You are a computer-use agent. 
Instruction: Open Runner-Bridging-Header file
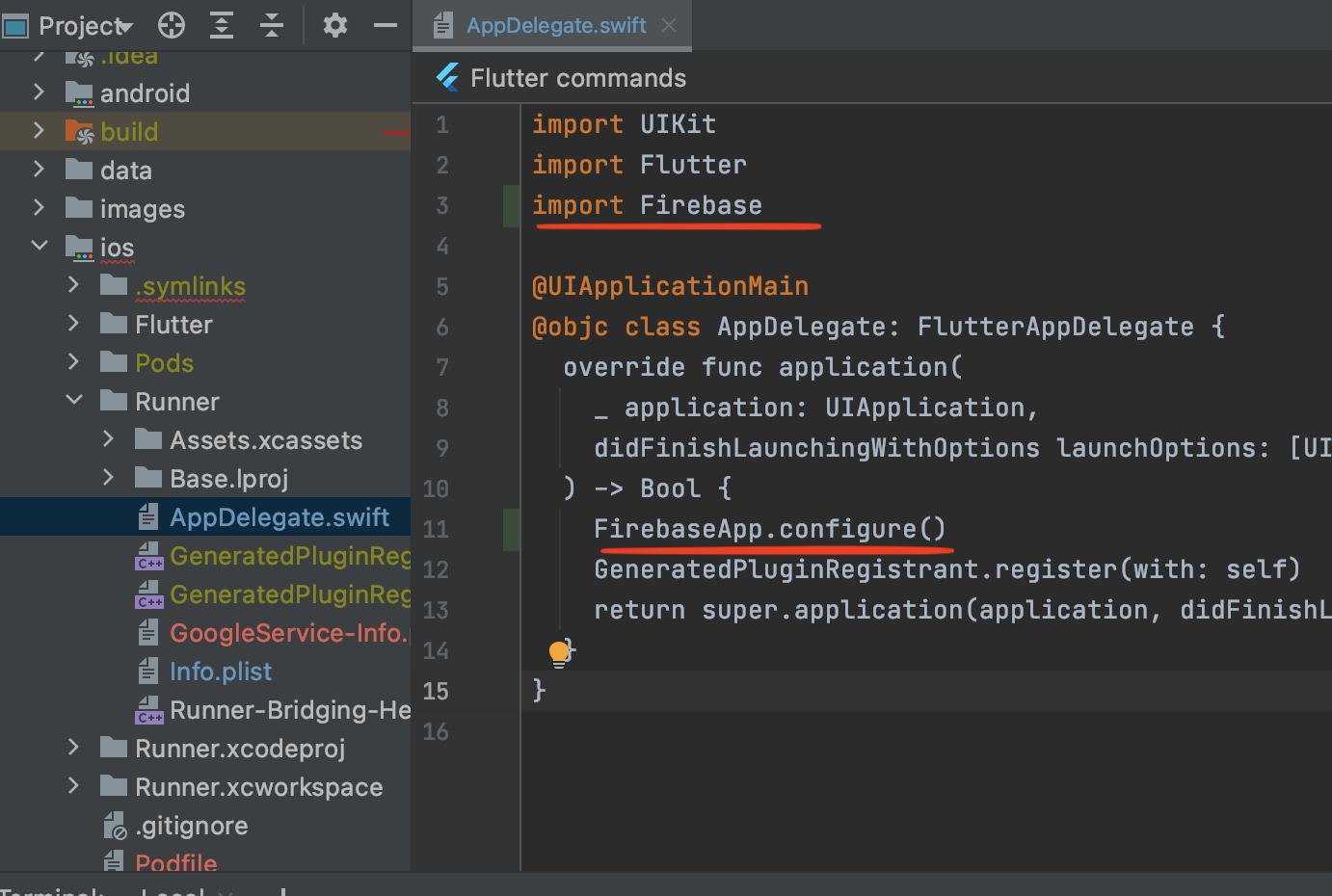(x=290, y=710)
